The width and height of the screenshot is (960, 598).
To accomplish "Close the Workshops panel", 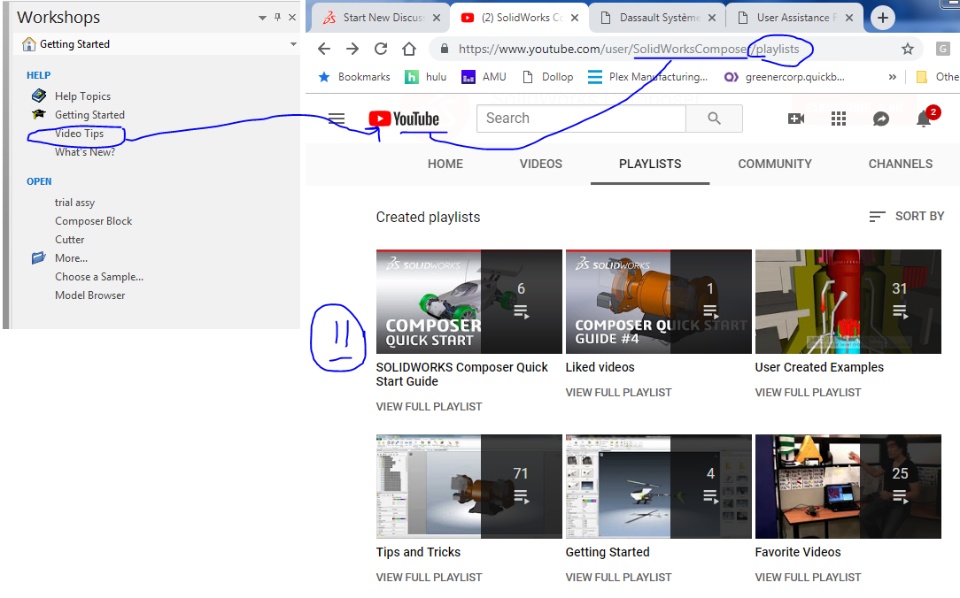I will (292, 17).
